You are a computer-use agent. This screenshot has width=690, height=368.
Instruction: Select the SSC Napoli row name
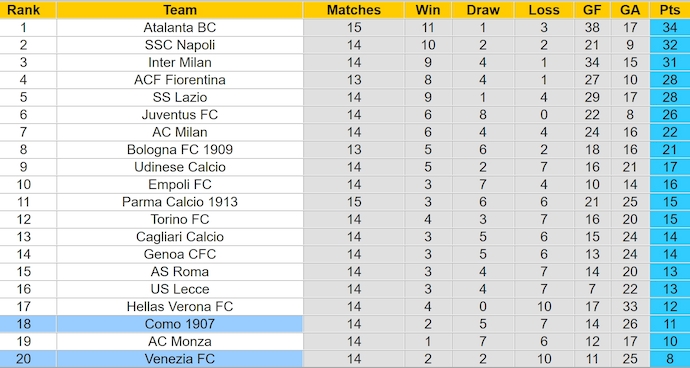(x=180, y=45)
